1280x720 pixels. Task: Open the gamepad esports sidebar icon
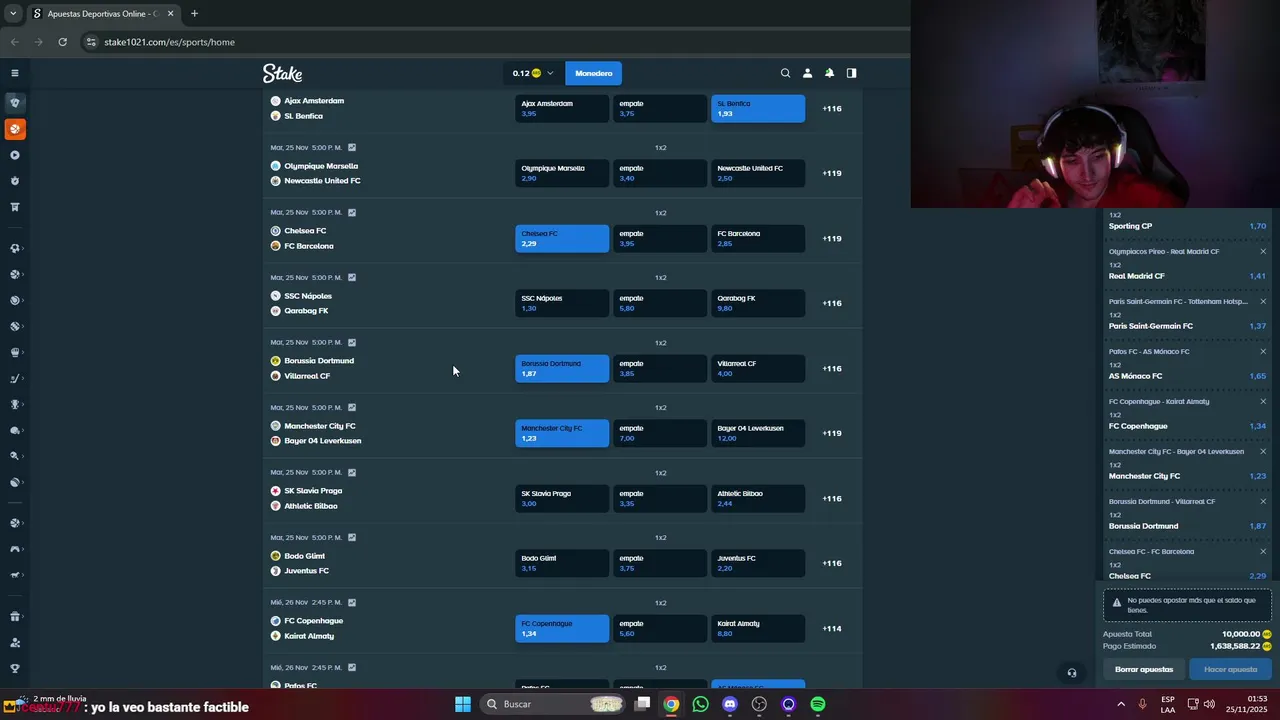click(x=14, y=549)
